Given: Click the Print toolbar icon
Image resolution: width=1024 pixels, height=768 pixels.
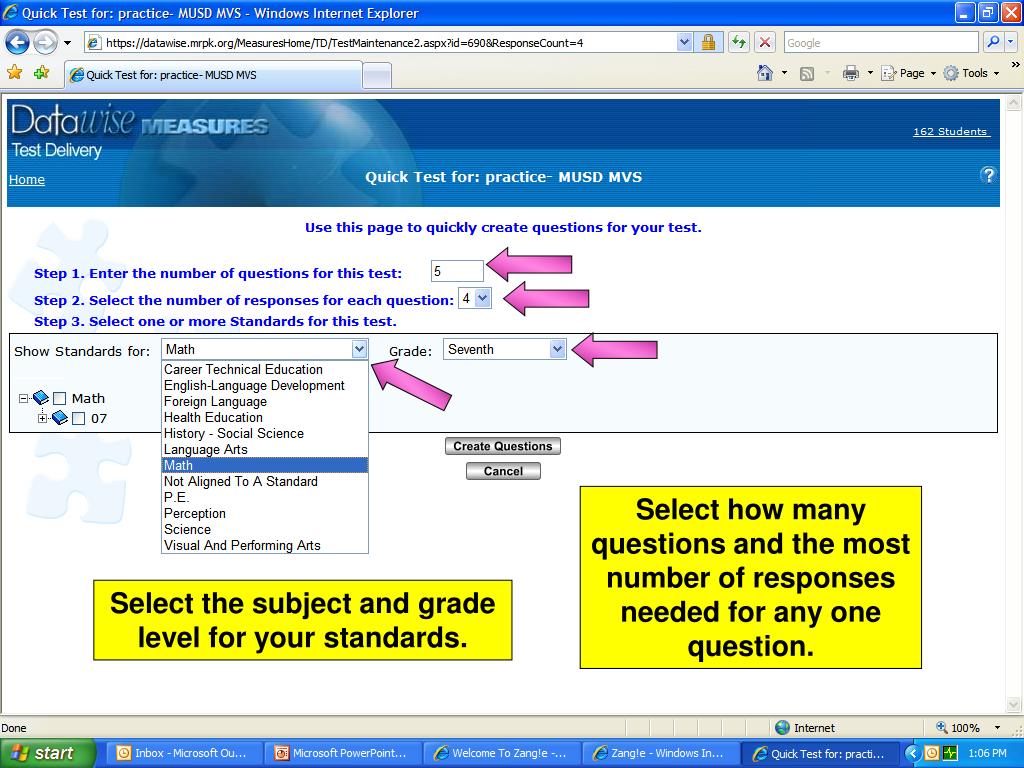Looking at the screenshot, I should click(850, 73).
